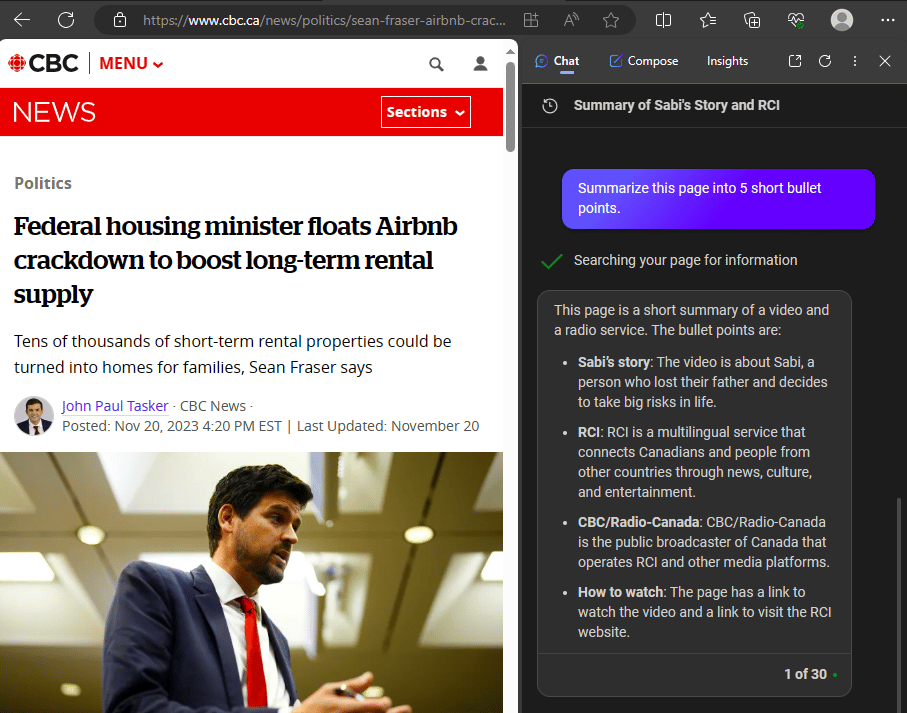Open the Collections icon

click(x=752, y=20)
